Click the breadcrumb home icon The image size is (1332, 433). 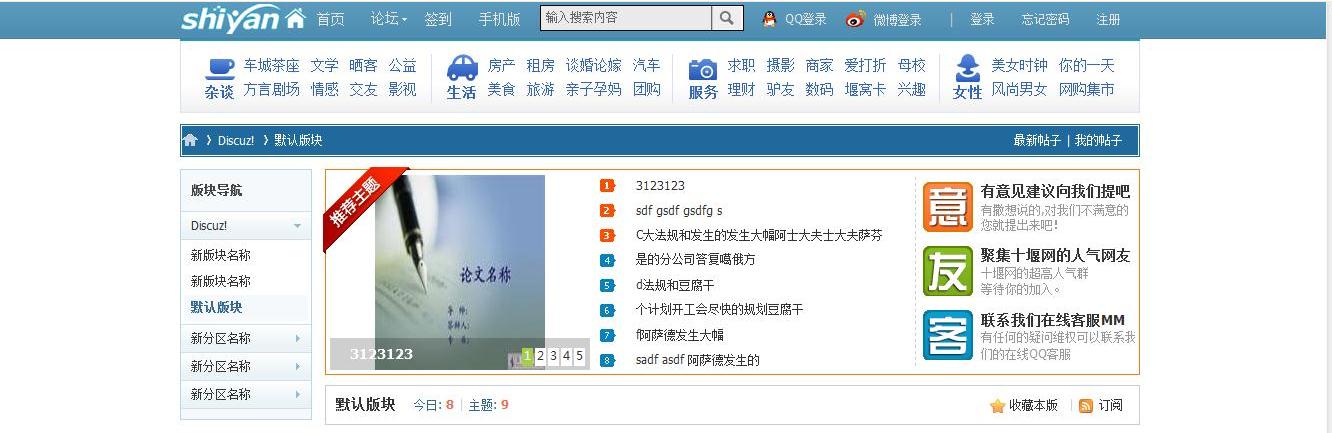coord(190,141)
